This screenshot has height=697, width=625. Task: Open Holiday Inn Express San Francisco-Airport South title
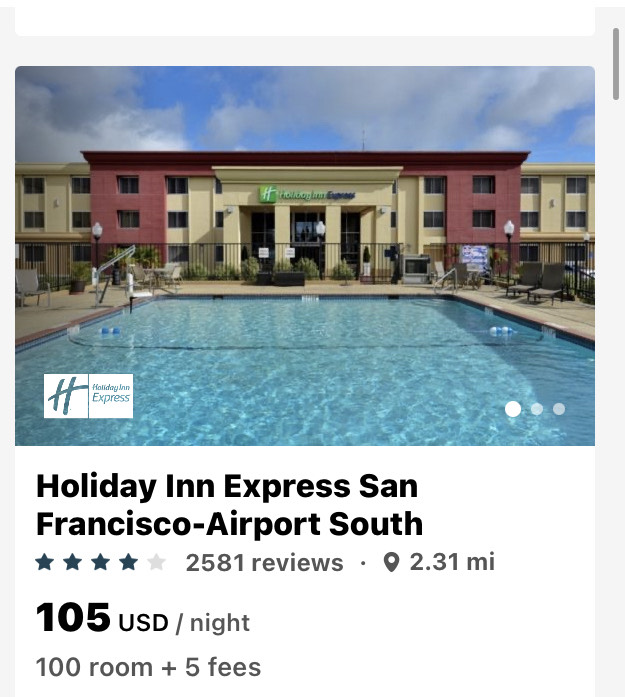click(229, 505)
